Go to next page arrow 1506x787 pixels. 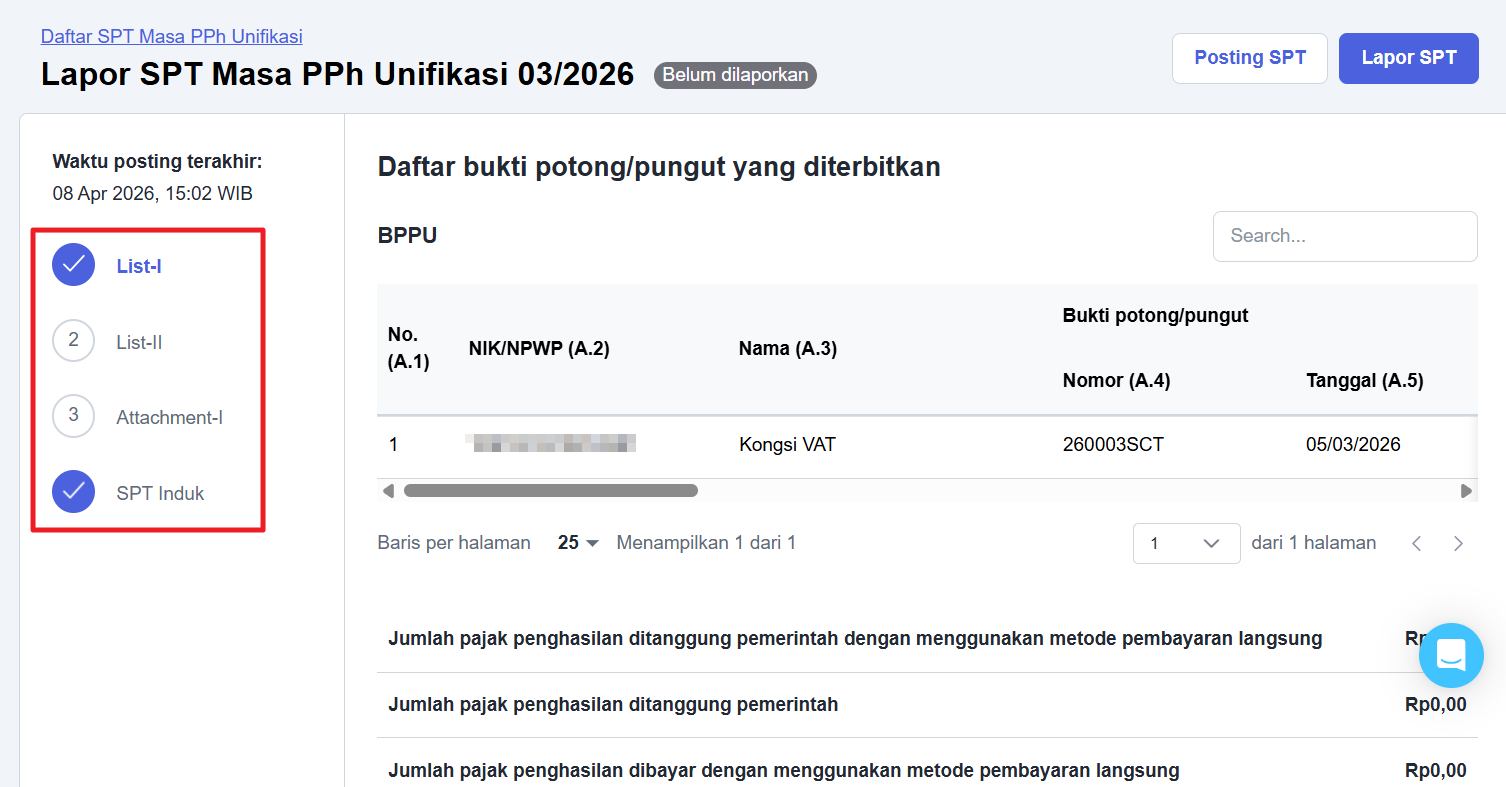[x=1458, y=544]
